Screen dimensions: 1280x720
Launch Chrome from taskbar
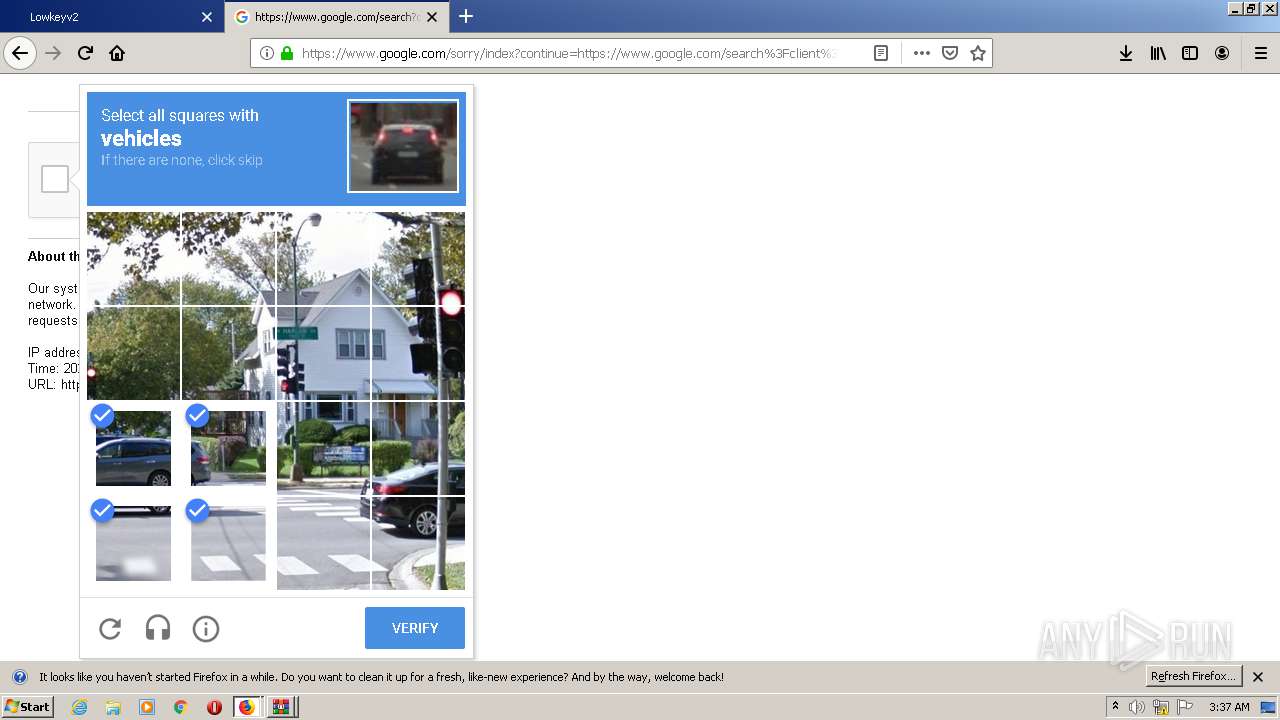click(180, 707)
